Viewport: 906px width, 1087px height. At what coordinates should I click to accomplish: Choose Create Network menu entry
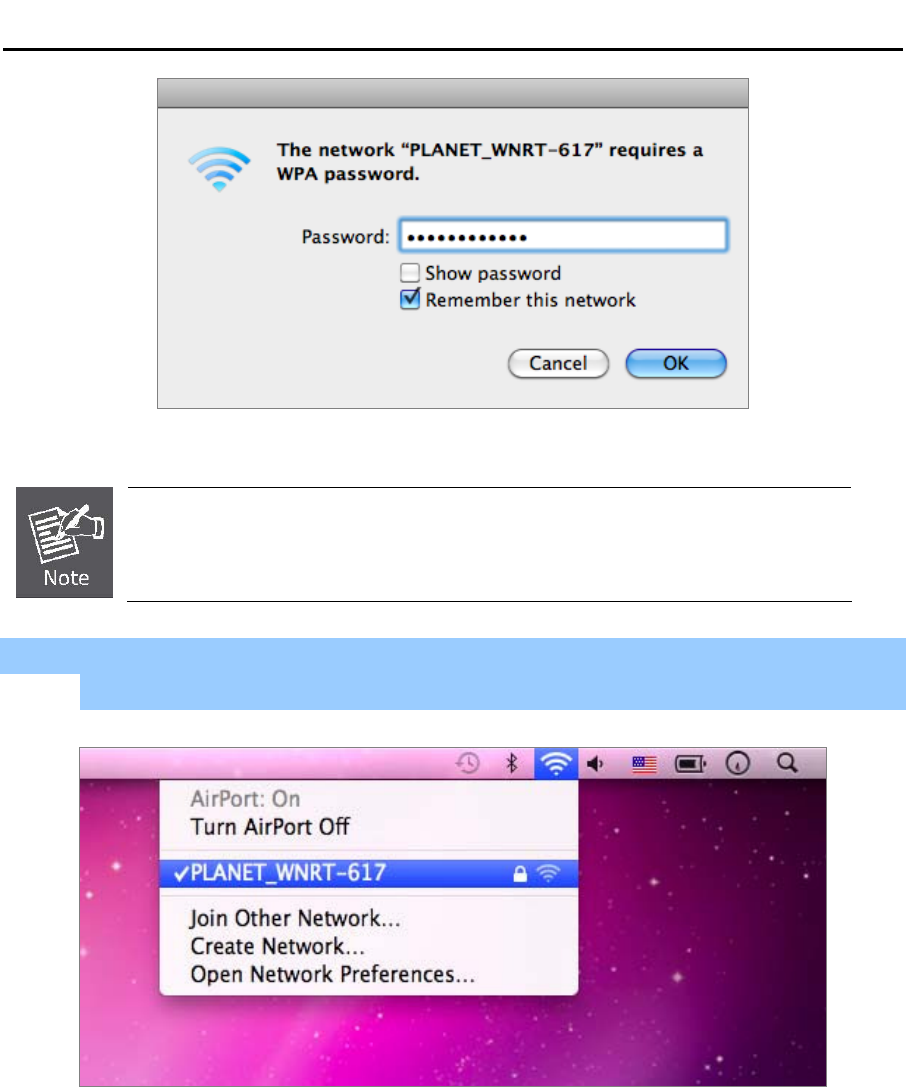coord(277,946)
